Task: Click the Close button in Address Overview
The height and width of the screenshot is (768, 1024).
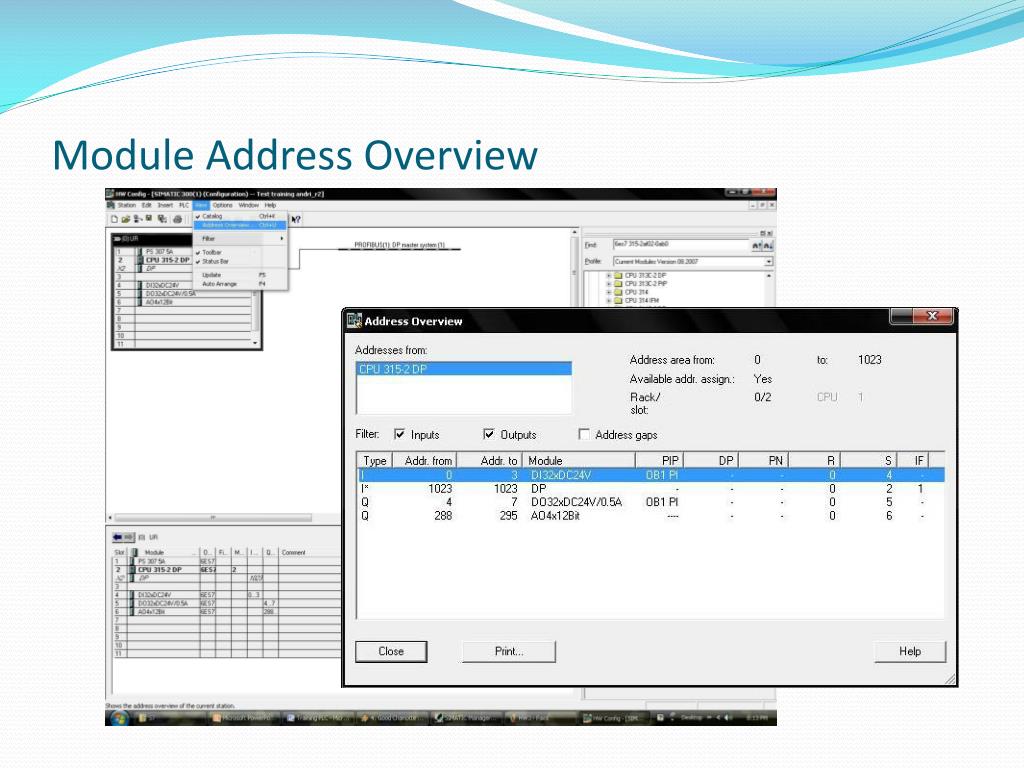Action: point(391,651)
